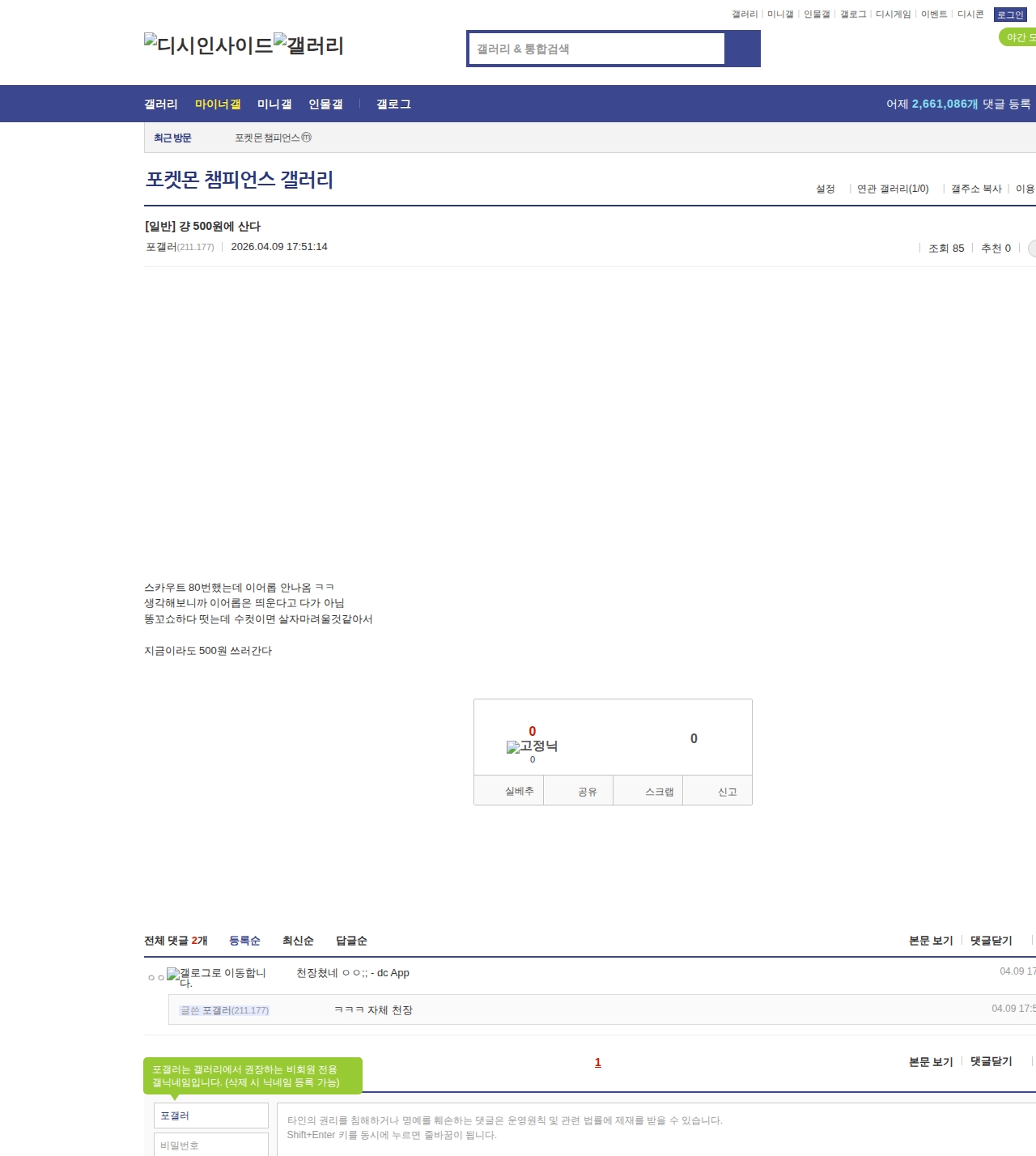Click the 신고 report button
Screen dimensions: 1036x1156
[727, 792]
